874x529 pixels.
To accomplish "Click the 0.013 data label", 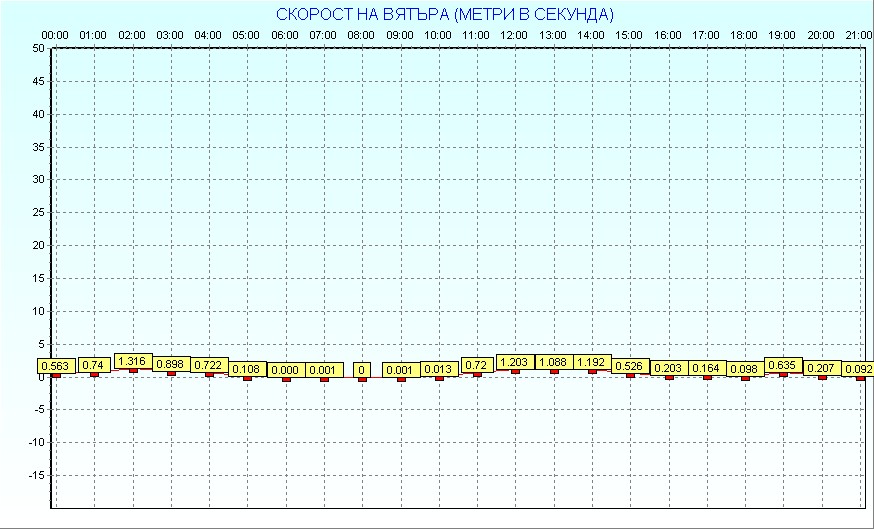I will pos(439,369).
